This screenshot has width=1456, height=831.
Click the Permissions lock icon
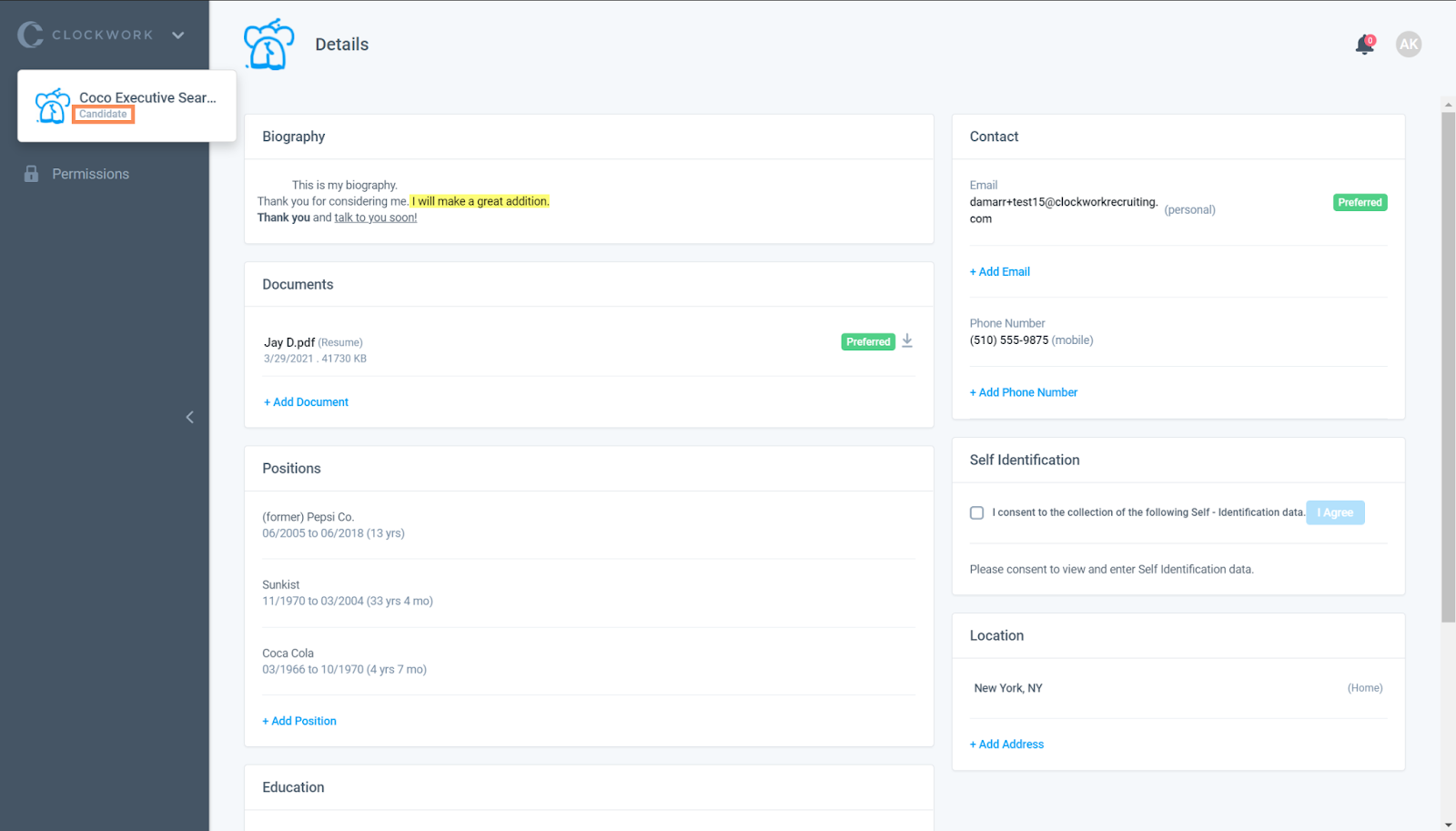(31, 174)
